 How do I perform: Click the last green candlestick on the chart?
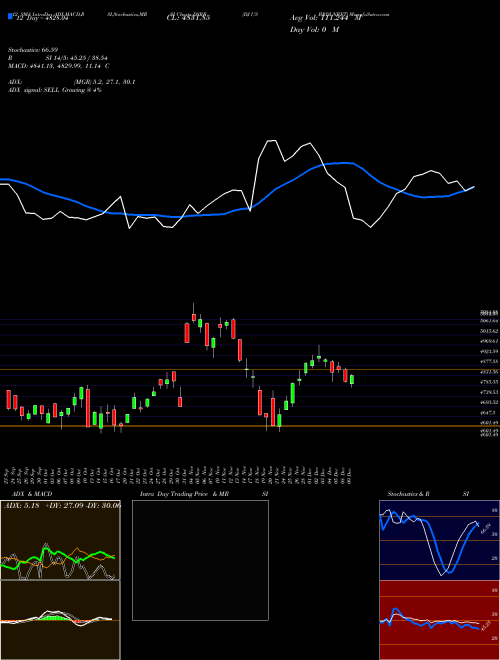tap(352, 380)
